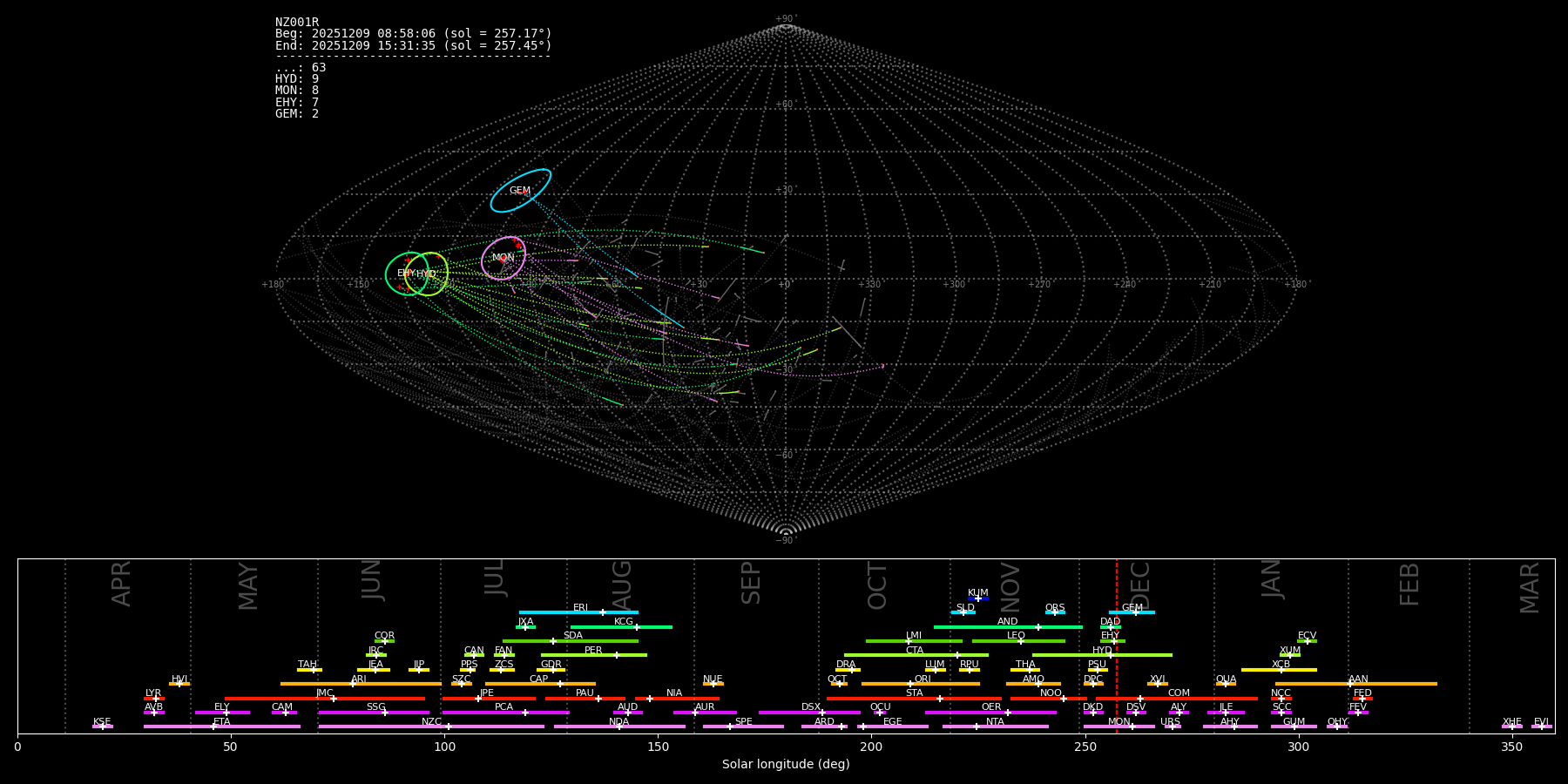The image size is (1568, 784).
Task: Click the '+90' latitude label at map top
Action: pos(786,19)
